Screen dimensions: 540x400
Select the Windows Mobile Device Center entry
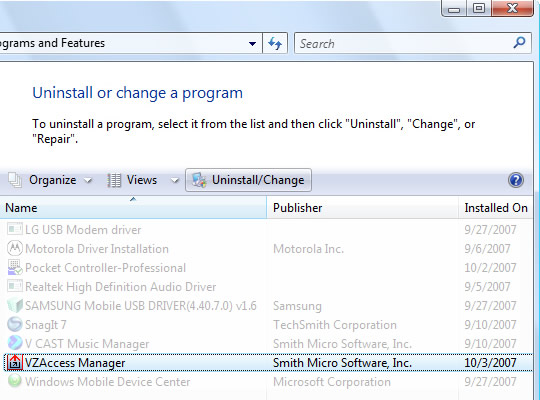tap(107, 382)
